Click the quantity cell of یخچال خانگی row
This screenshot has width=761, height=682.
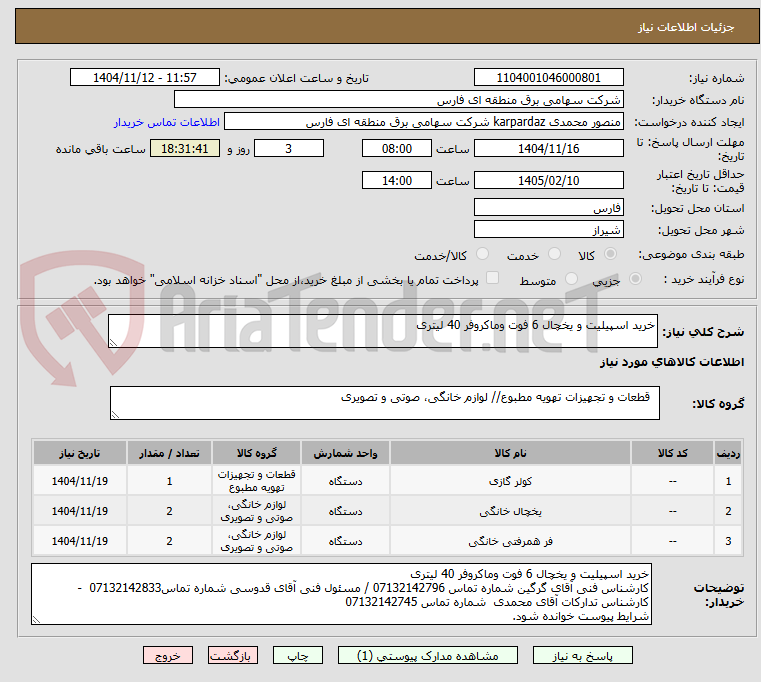click(169, 511)
